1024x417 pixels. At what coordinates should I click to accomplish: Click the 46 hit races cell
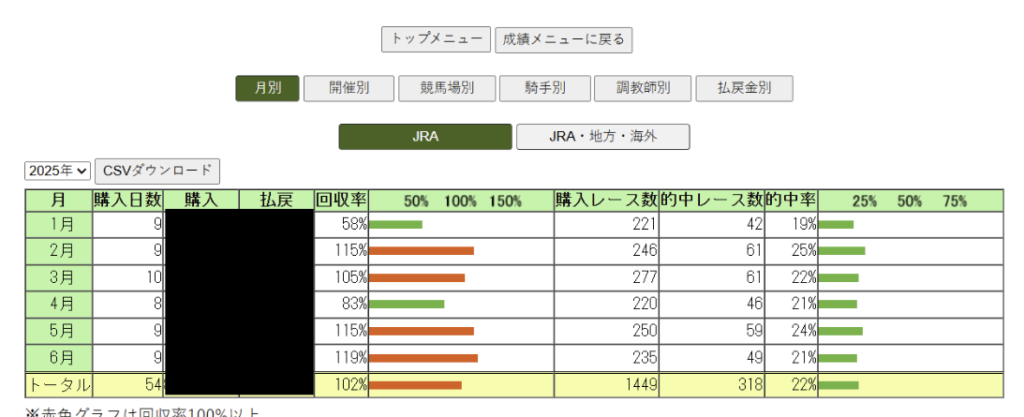[711, 305]
